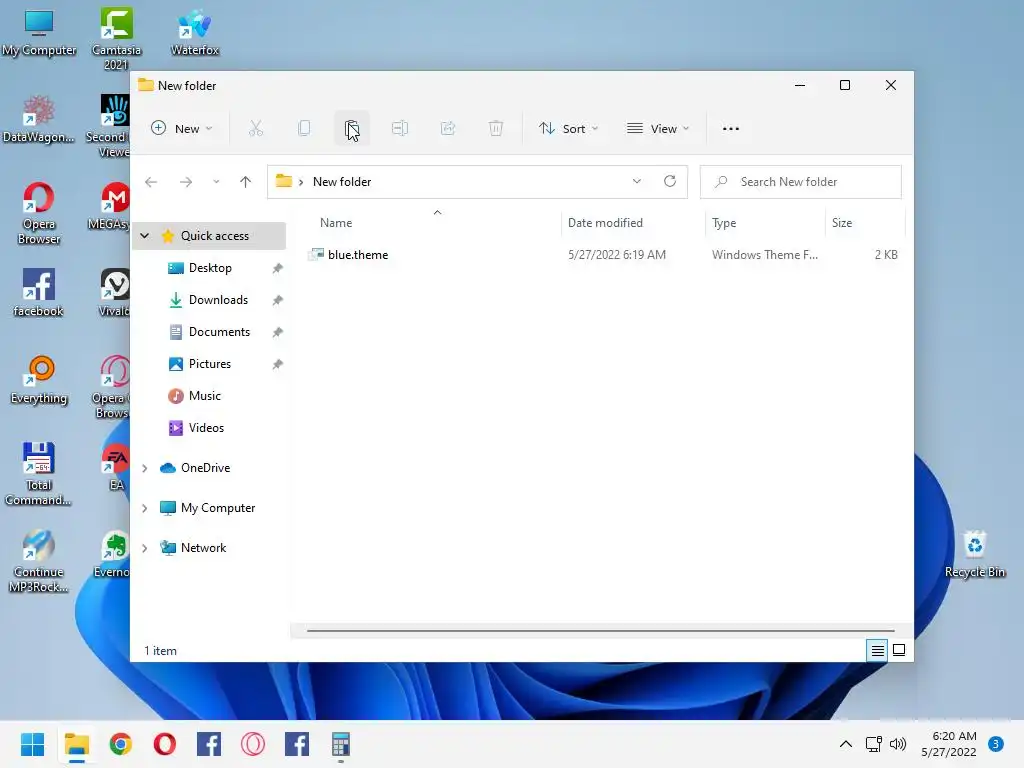Image resolution: width=1024 pixels, height=768 pixels.
Task: Open the recent locations chevron
Action: (x=216, y=182)
